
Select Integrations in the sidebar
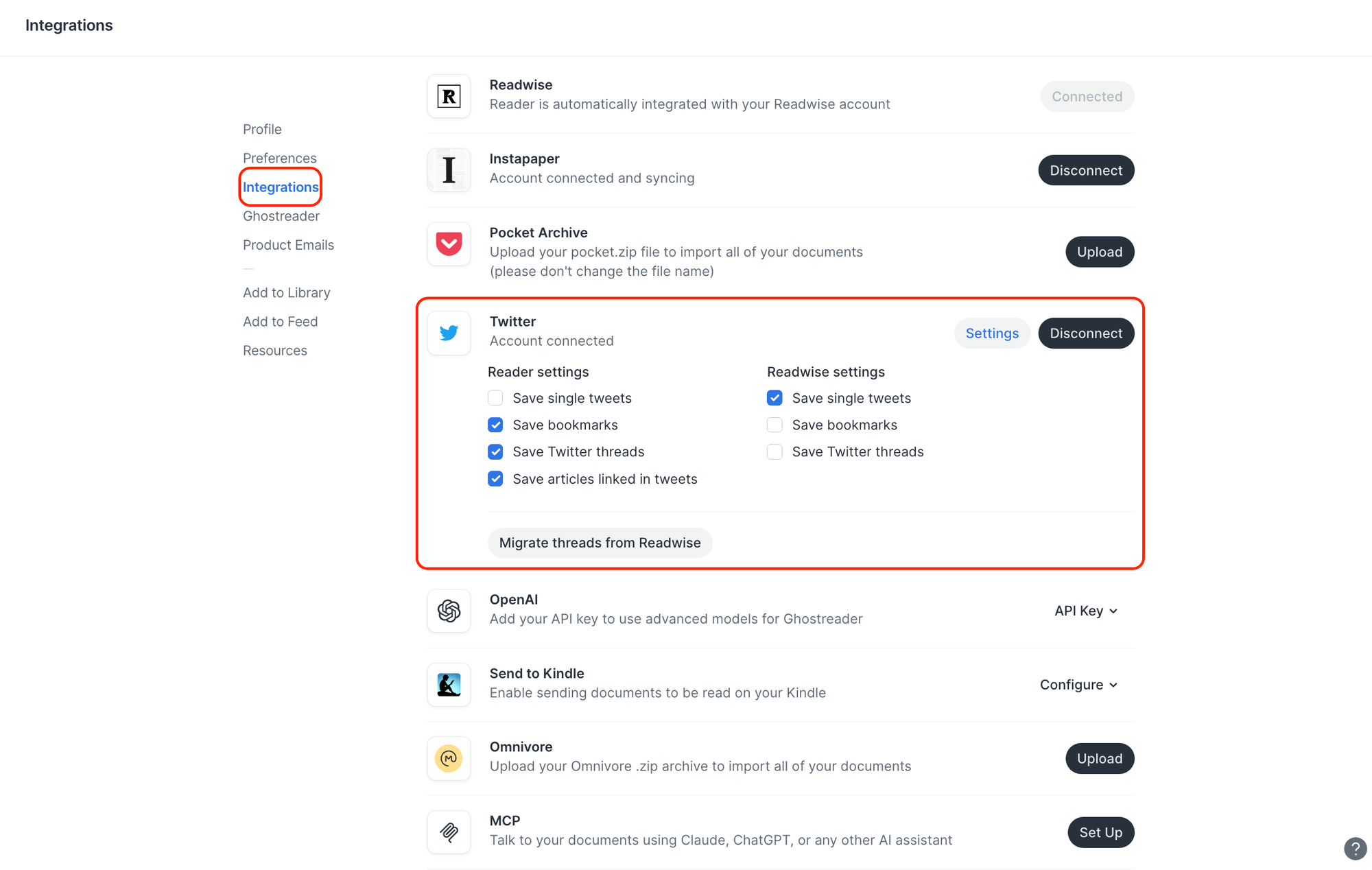click(281, 187)
